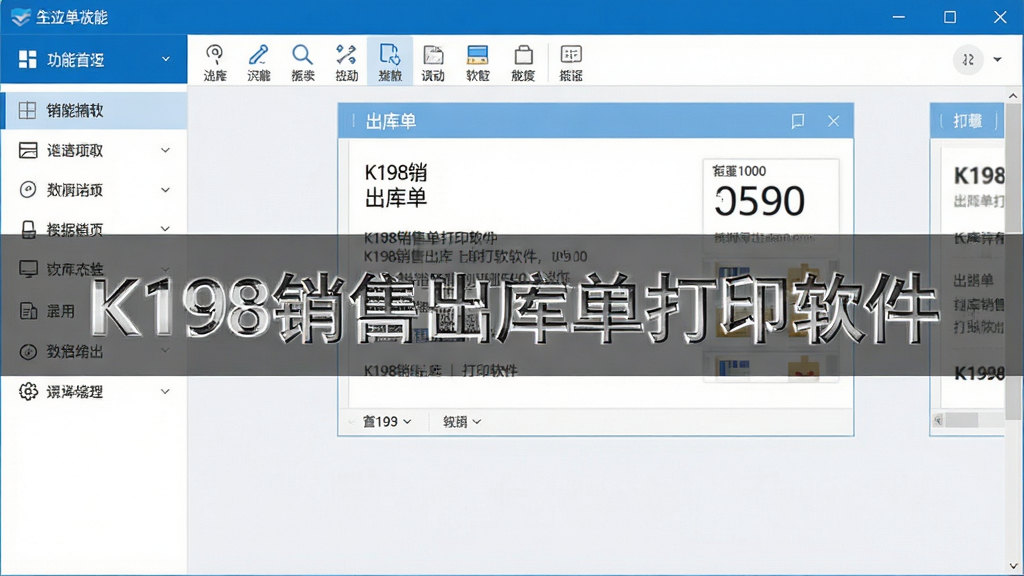Viewport: 1024px width, 576px height.
Task: Open the magnifier search toolbar icon
Action: coord(302,62)
